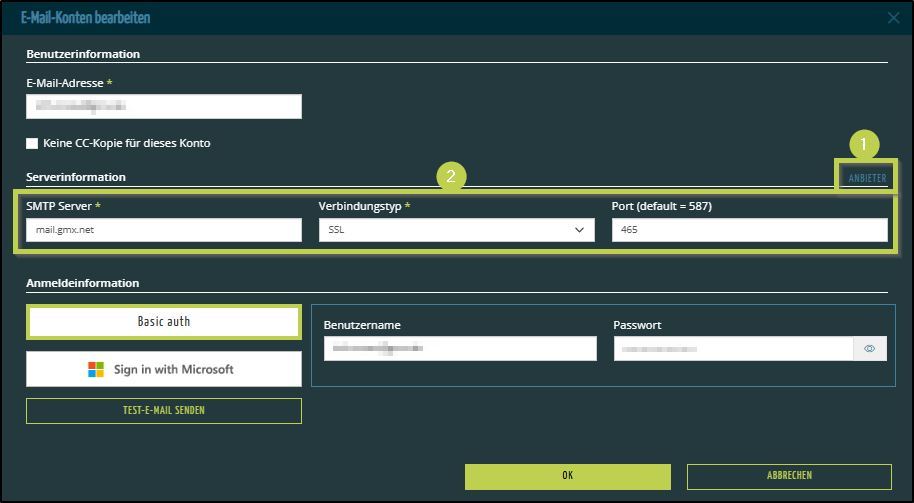The width and height of the screenshot is (914, 503).
Task: Open the ANBIETER provider link
Action: click(867, 178)
